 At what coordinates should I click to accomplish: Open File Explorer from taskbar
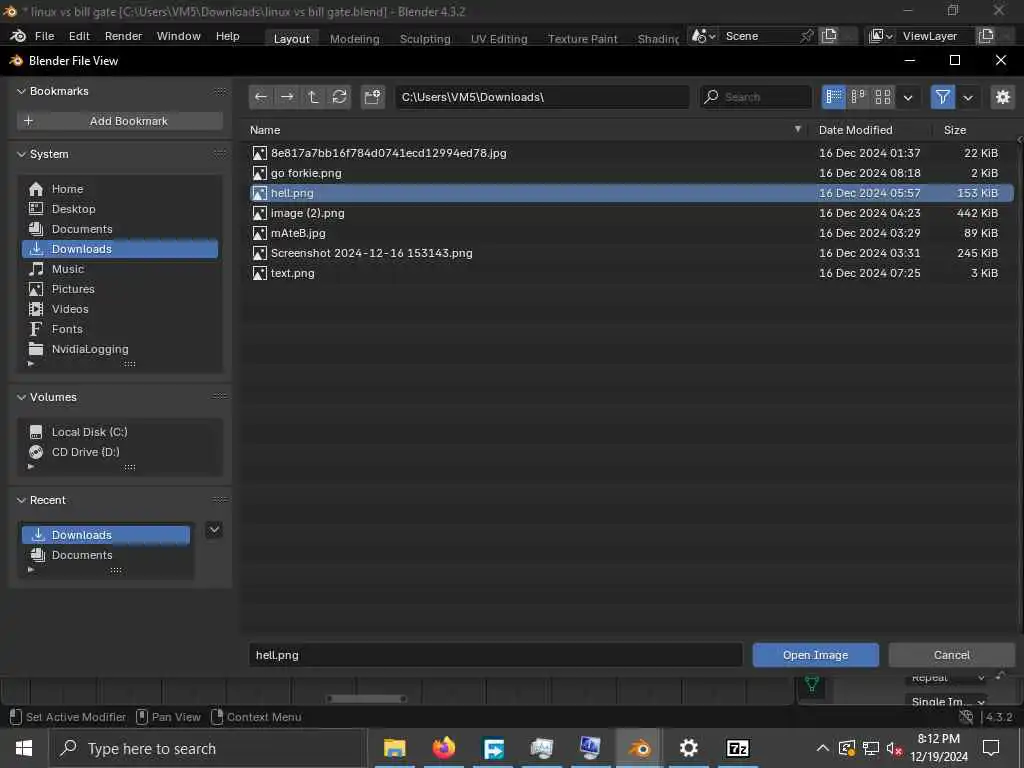tap(394, 748)
